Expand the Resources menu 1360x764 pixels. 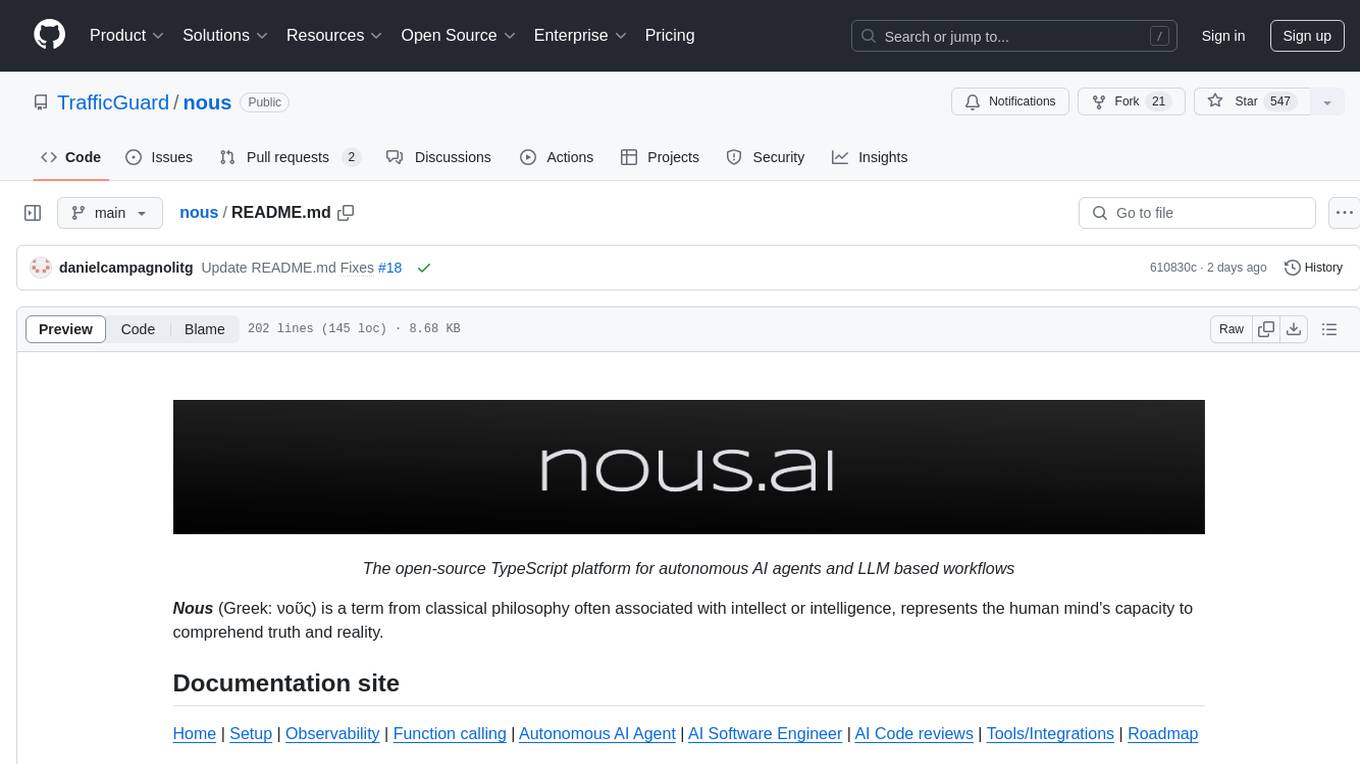coord(334,35)
